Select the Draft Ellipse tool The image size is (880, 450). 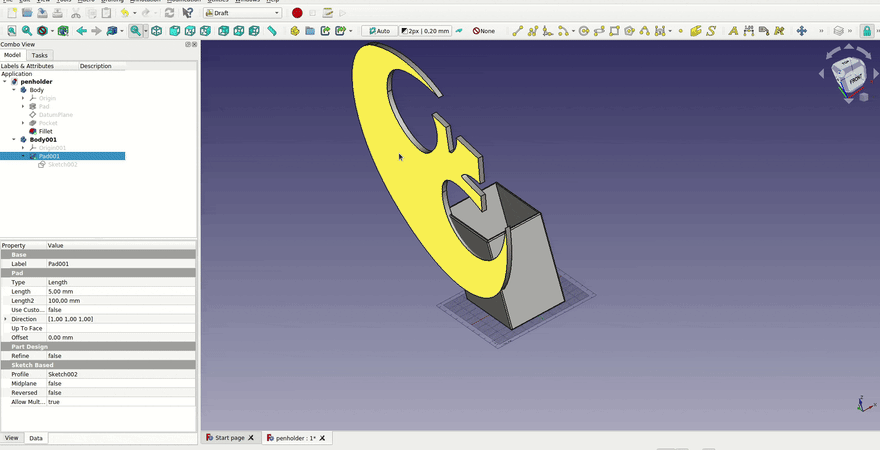pos(599,31)
